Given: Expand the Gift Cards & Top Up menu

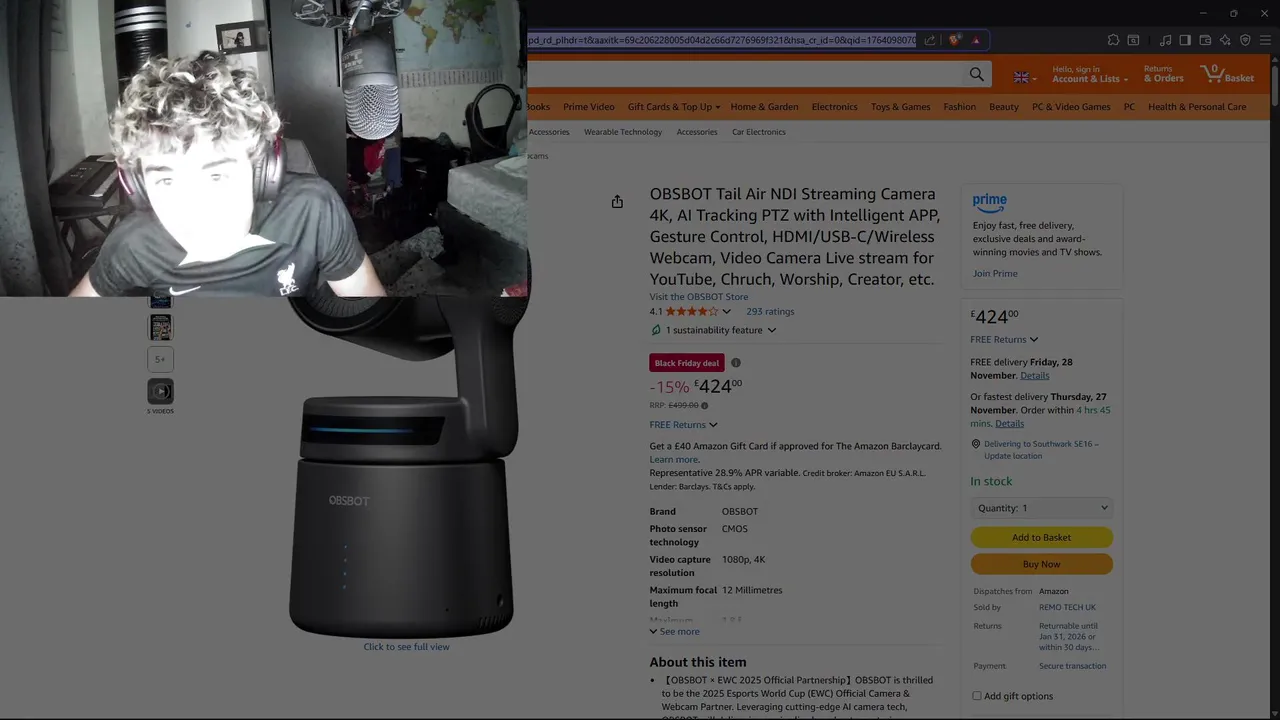Looking at the screenshot, I should pos(675,107).
